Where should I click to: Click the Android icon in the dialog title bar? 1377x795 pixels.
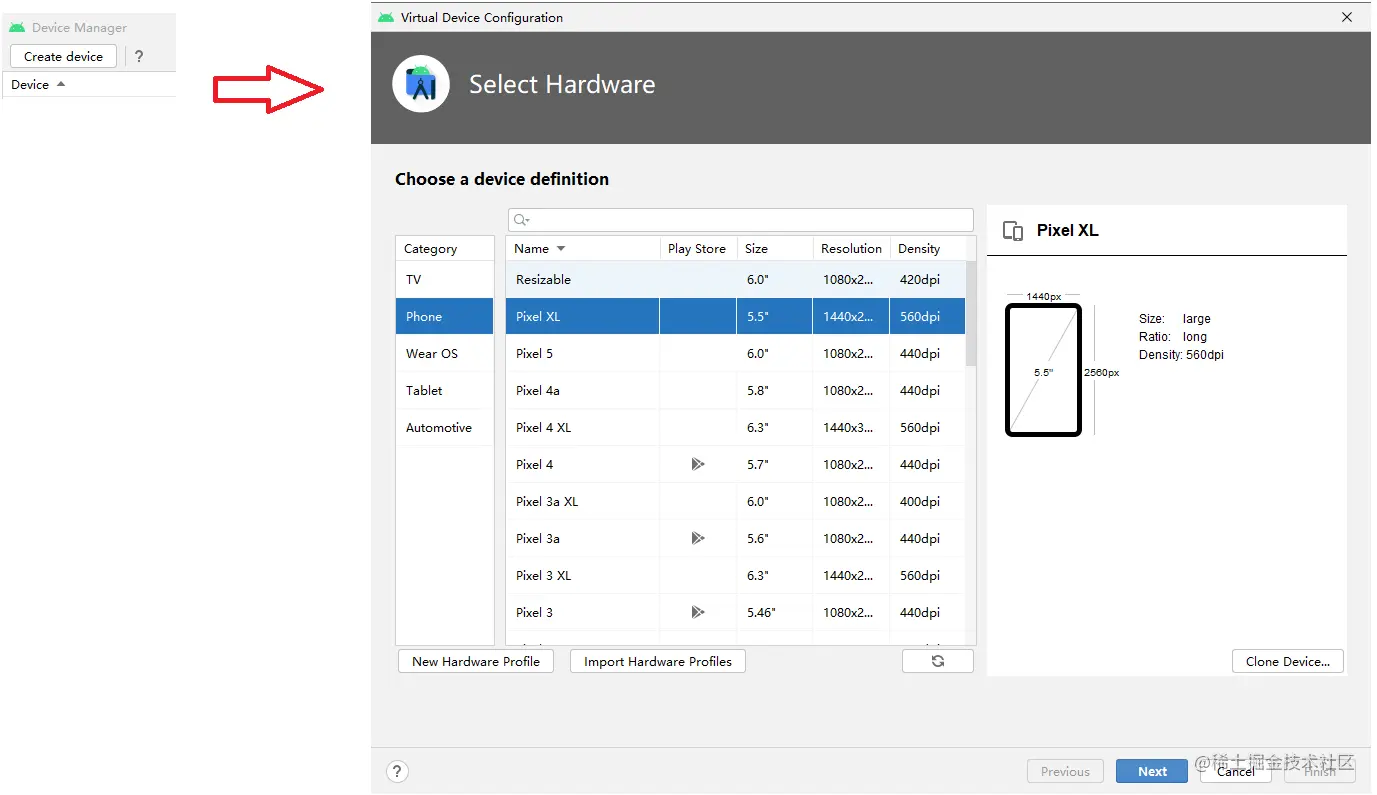pos(385,17)
